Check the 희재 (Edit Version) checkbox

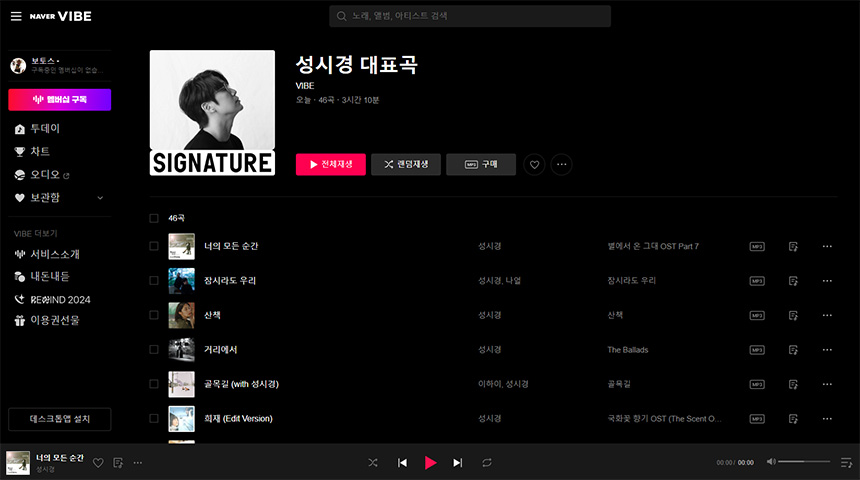154,419
